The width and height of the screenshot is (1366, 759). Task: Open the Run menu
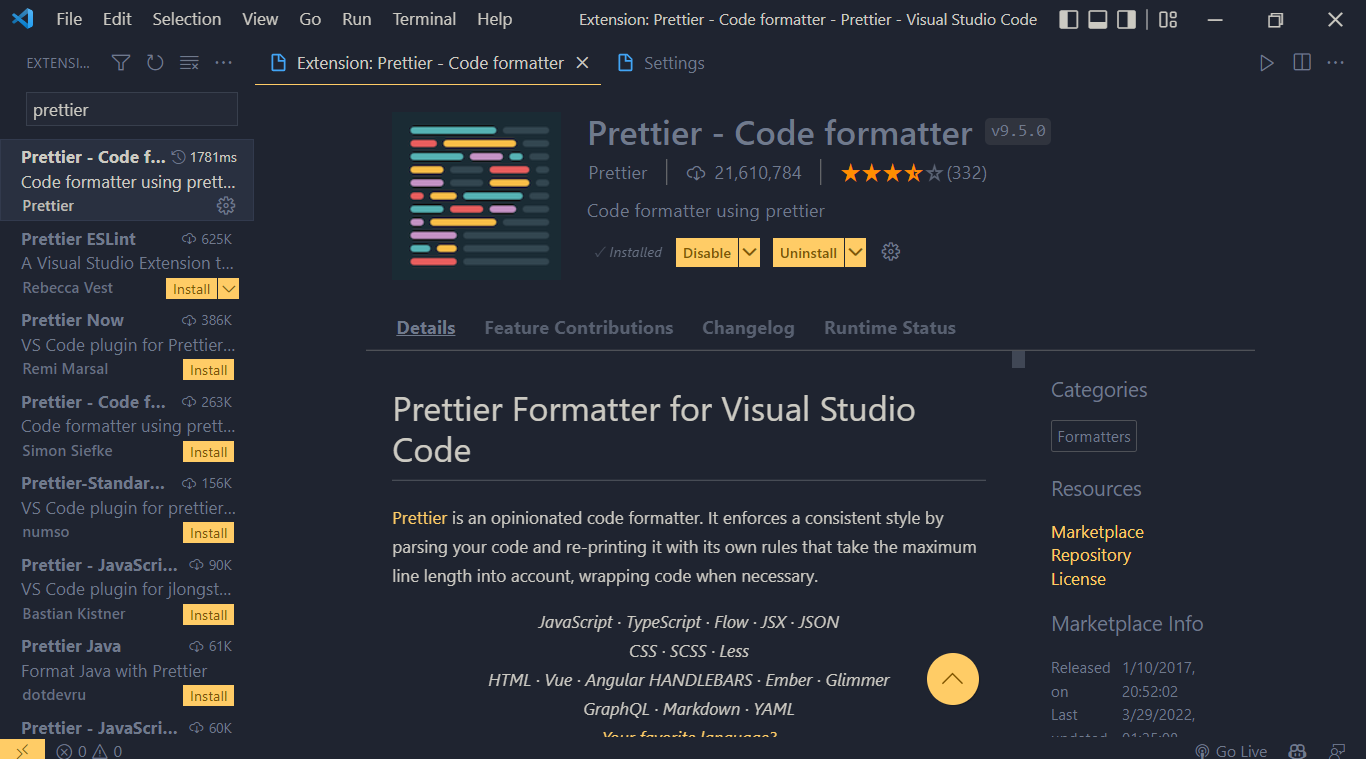(357, 19)
